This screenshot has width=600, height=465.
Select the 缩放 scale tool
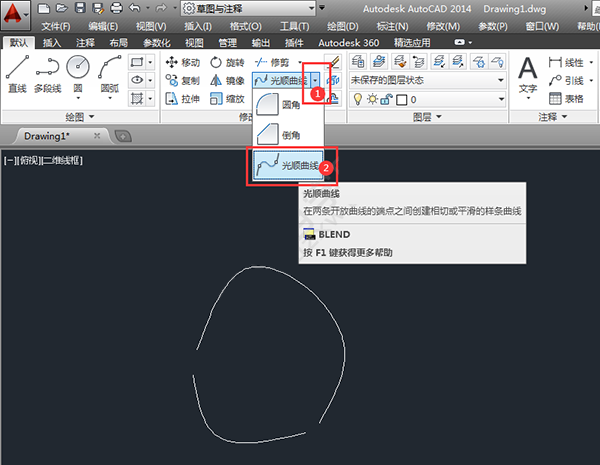pos(227,99)
